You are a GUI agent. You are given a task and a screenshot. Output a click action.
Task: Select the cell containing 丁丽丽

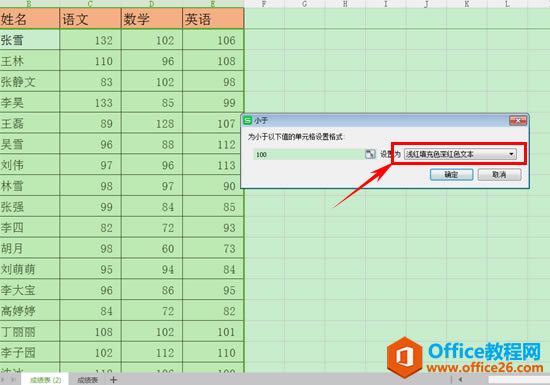[29, 331]
